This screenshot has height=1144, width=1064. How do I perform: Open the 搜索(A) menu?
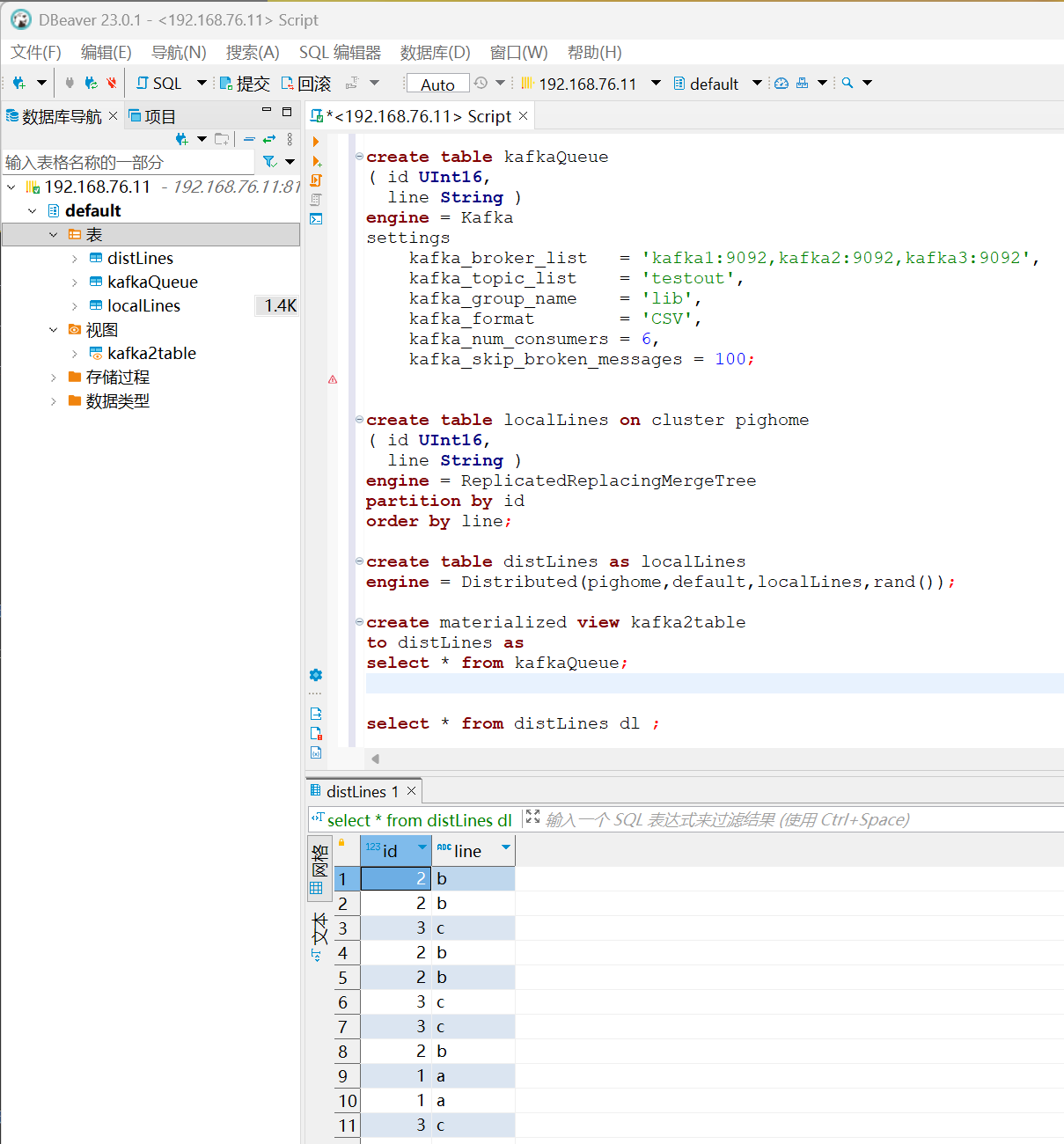(253, 53)
